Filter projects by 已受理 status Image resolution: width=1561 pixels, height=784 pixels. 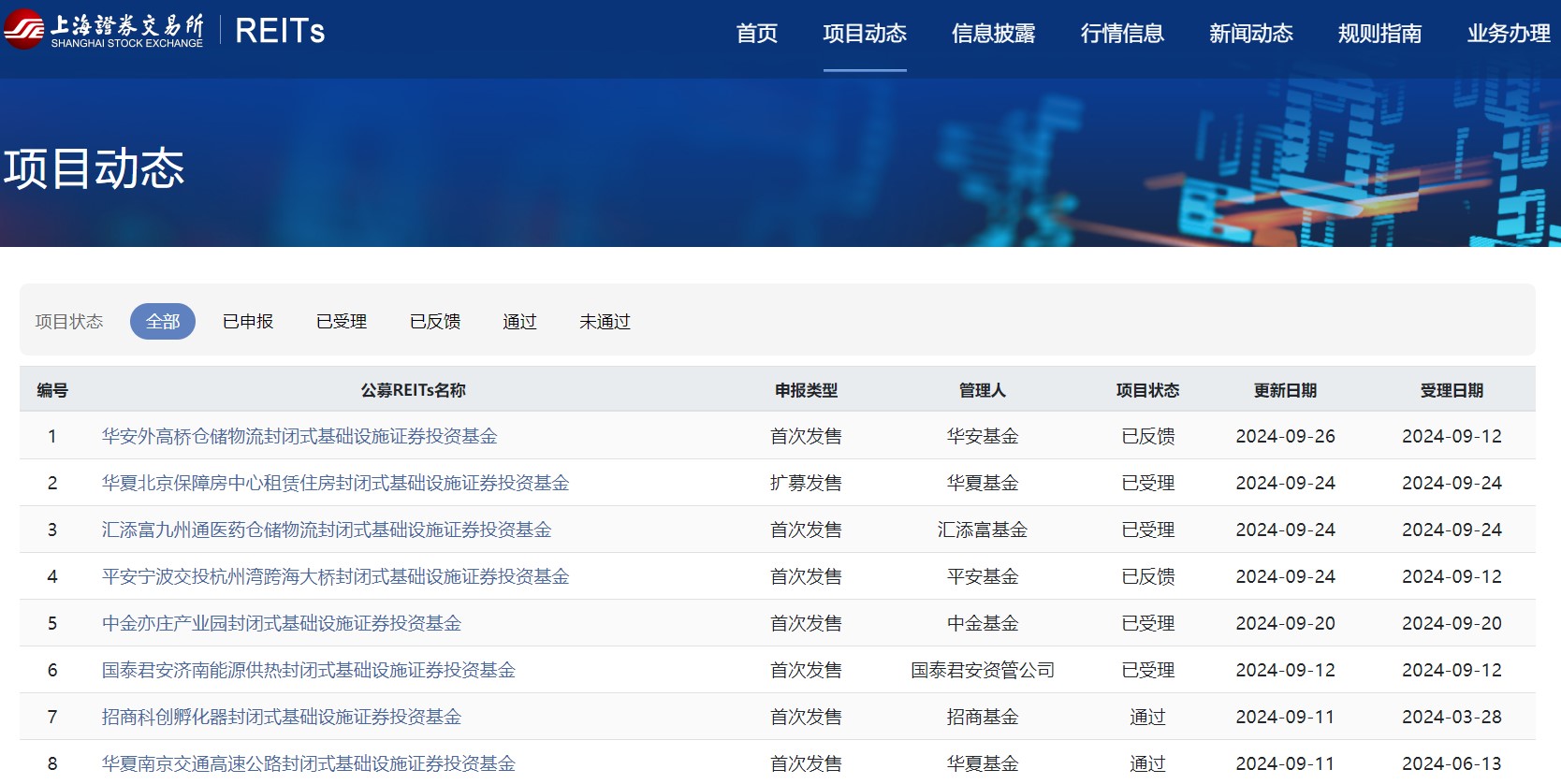click(342, 322)
